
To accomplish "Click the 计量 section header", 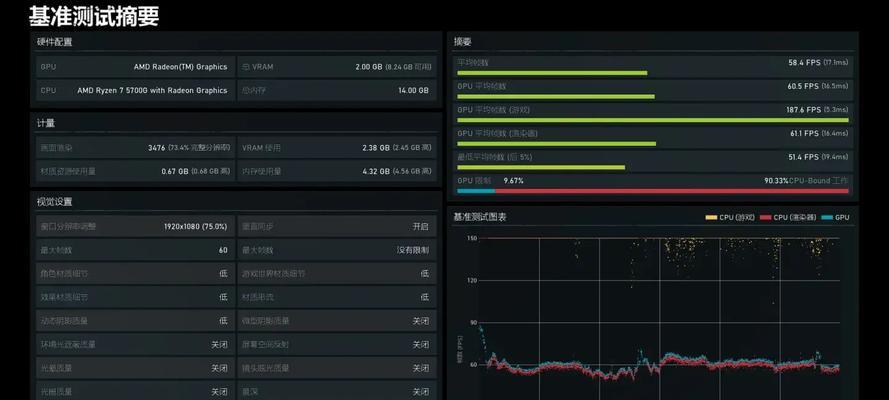I will pyautogui.click(x=46, y=123).
